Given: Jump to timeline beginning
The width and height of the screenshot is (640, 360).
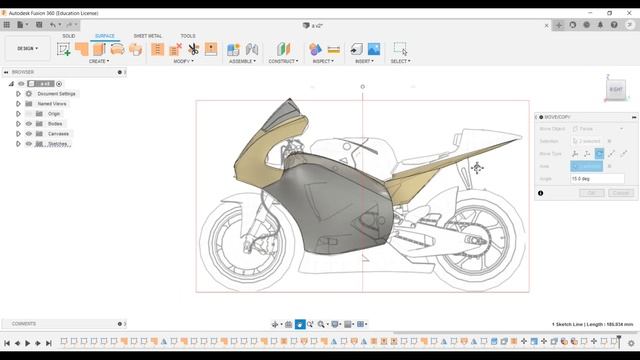Looking at the screenshot, I should coord(7,343).
